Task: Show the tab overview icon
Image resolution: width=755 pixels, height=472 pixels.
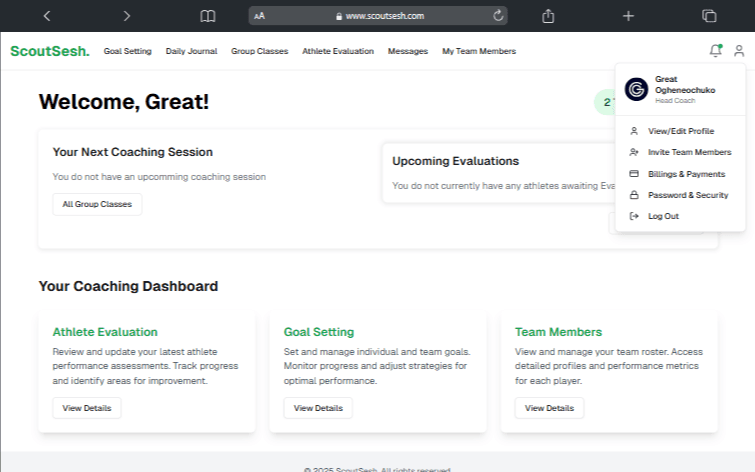Action: point(709,16)
